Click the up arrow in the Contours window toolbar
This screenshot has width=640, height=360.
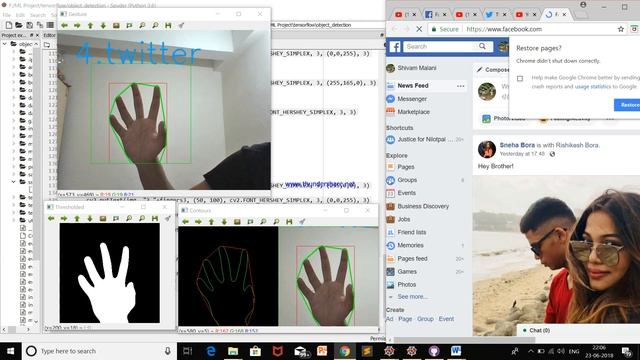pos(211,222)
